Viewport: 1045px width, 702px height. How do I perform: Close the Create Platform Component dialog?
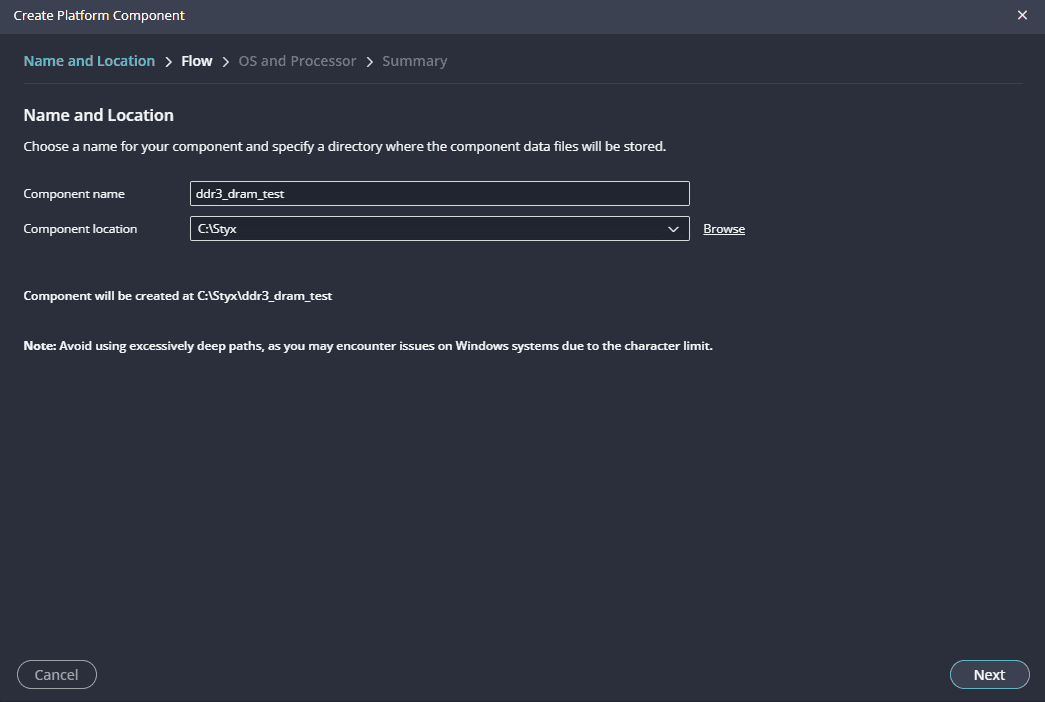click(1022, 15)
